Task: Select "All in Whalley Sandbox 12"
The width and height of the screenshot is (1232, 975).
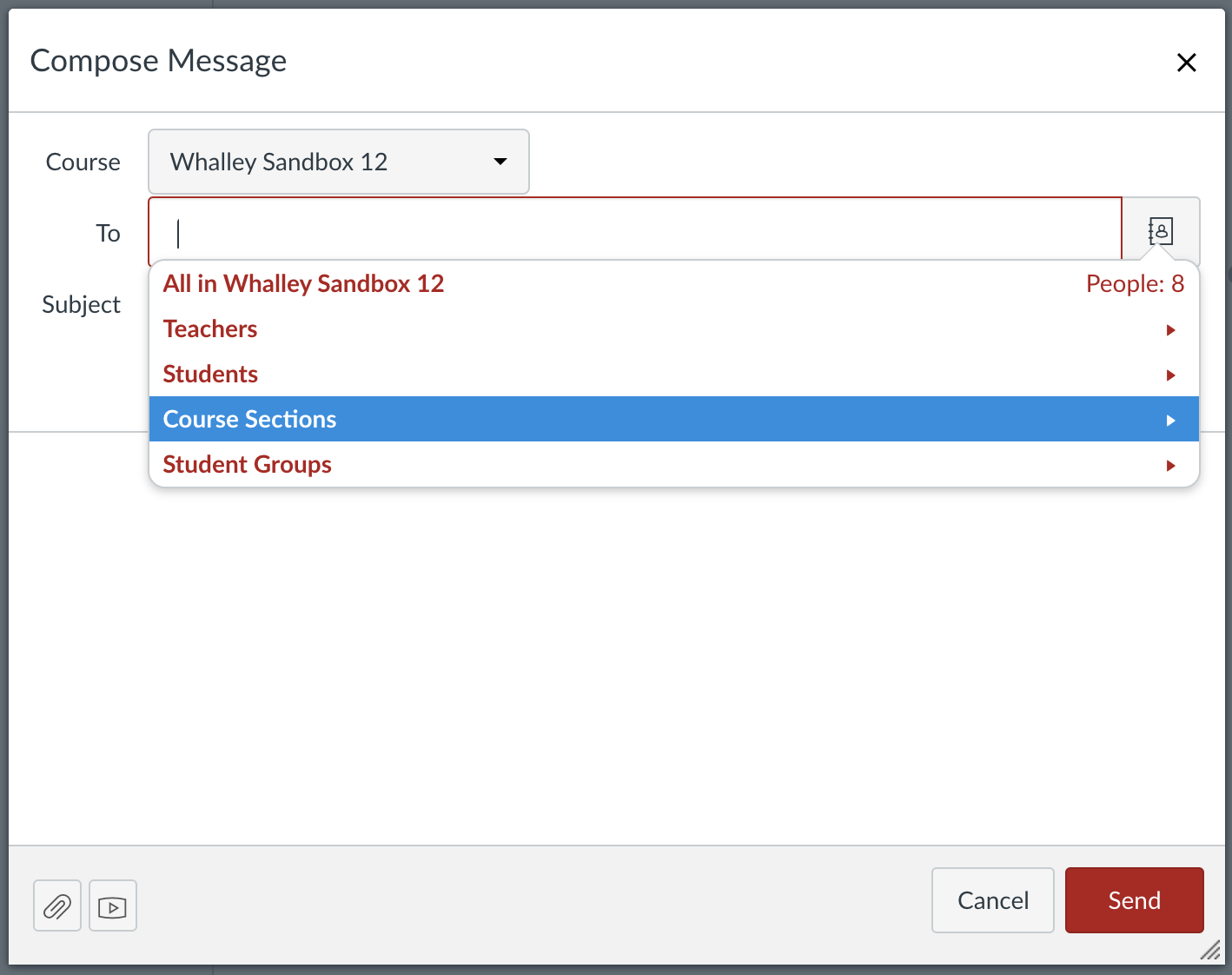Action: [303, 283]
